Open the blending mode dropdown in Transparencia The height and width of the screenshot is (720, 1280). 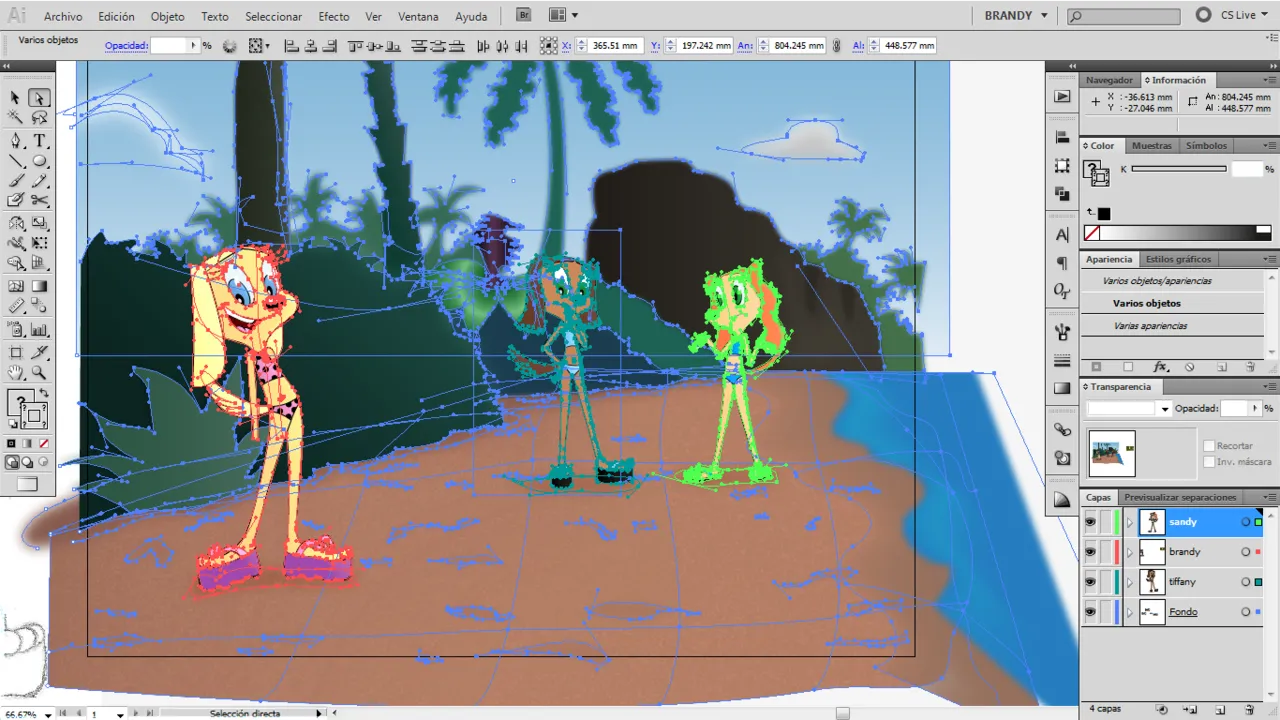(1164, 409)
